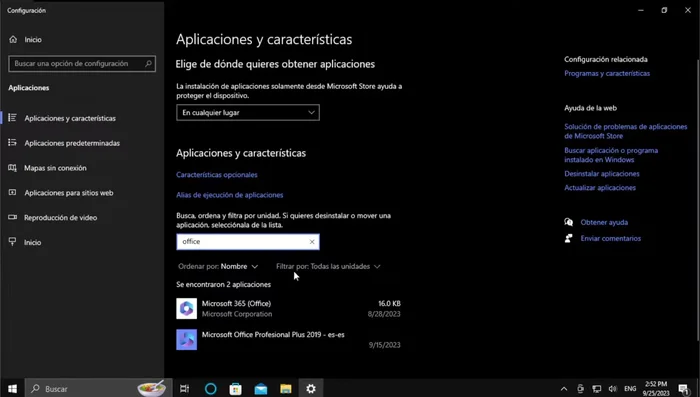Open Buscar aplicación o programa instalado link
Viewport: 700px width, 397px height.
coord(611,155)
